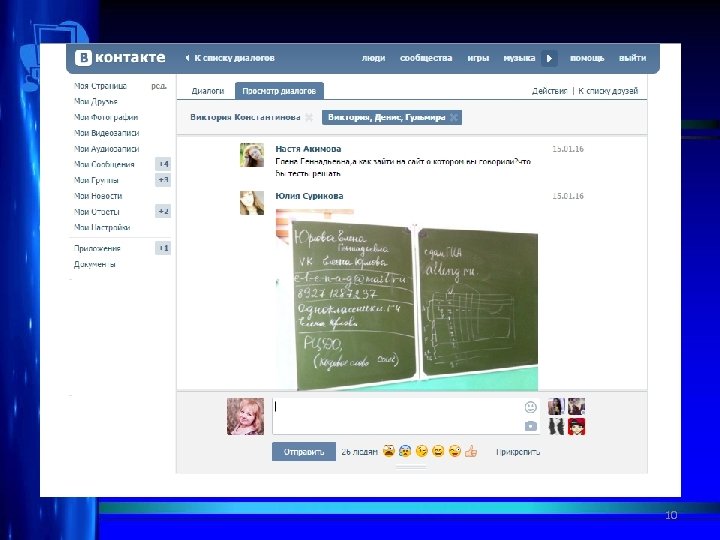Viewport: 720px width, 540px height.
Task: Close Виктория, Денис, Гульмира dialog tab
Action: click(454, 118)
